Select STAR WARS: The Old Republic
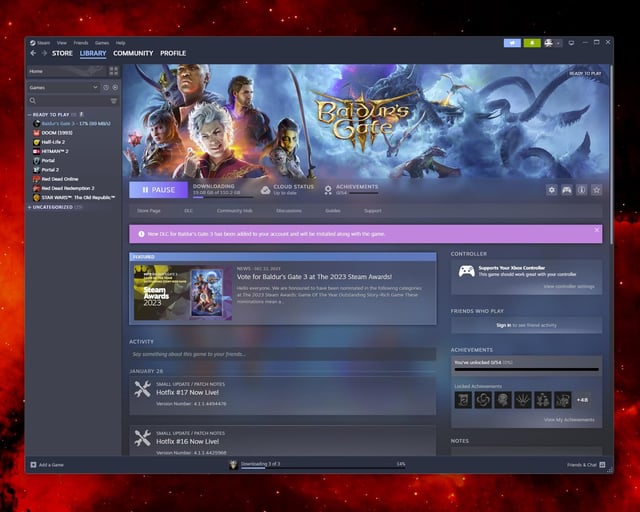Image resolution: width=640 pixels, height=512 pixels. pyautogui.click(x=74, y=198)
